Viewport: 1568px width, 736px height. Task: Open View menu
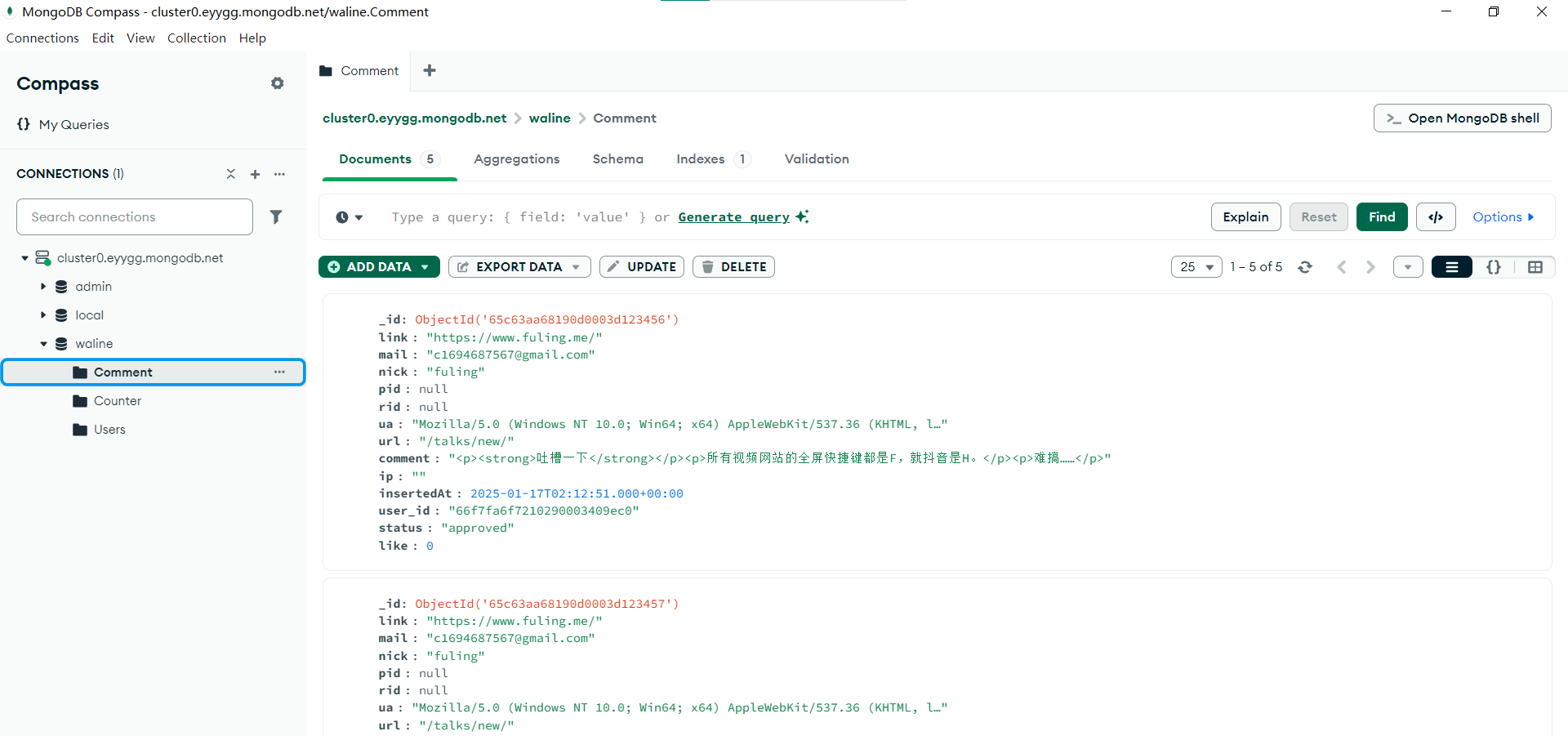click(140, 38)
